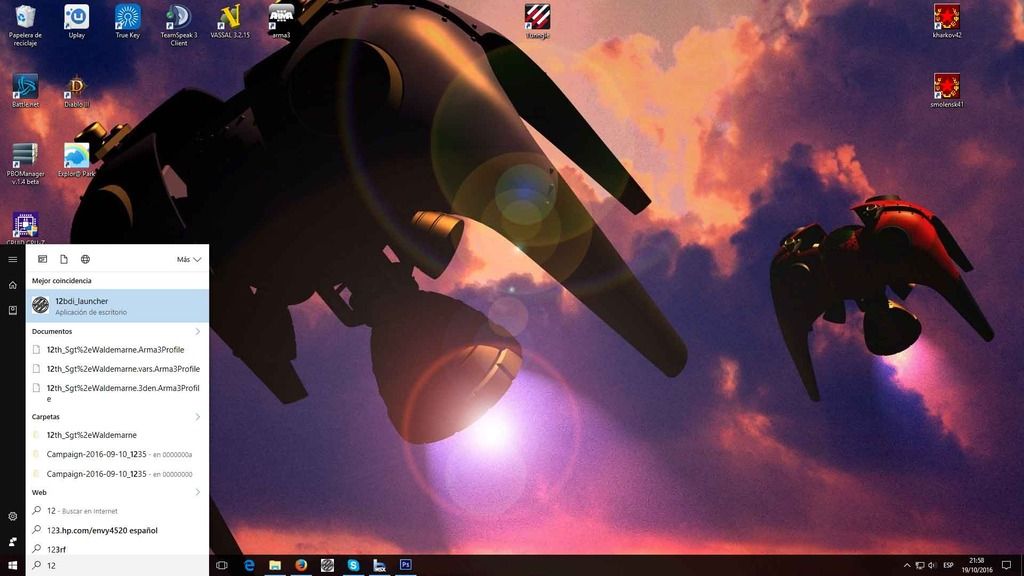Open the search panel hamburger menu

point(12,259)
